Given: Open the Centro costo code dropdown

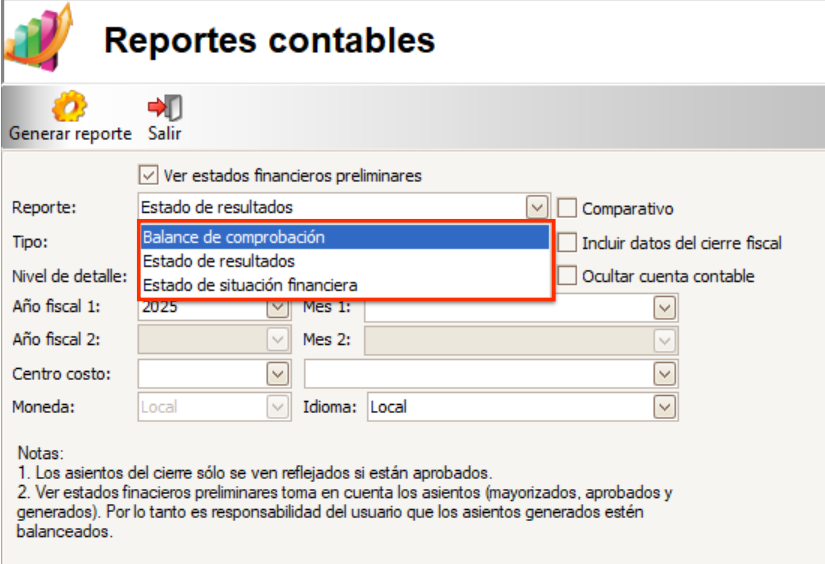Looking at the screenshot, I should [x=277, y=374].
